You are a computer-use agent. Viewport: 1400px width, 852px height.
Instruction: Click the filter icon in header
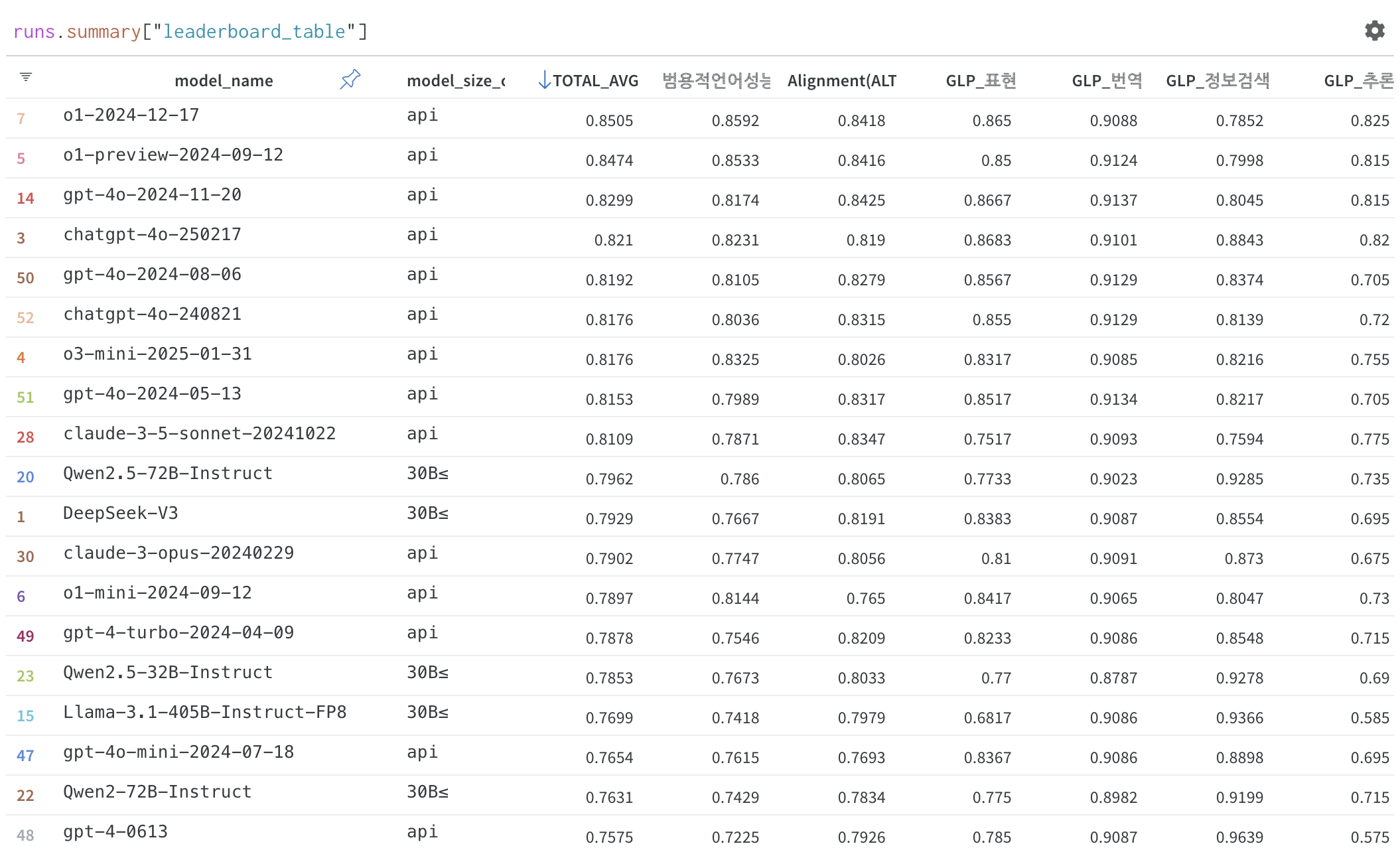pyautogui.click(x=26, y=77)
